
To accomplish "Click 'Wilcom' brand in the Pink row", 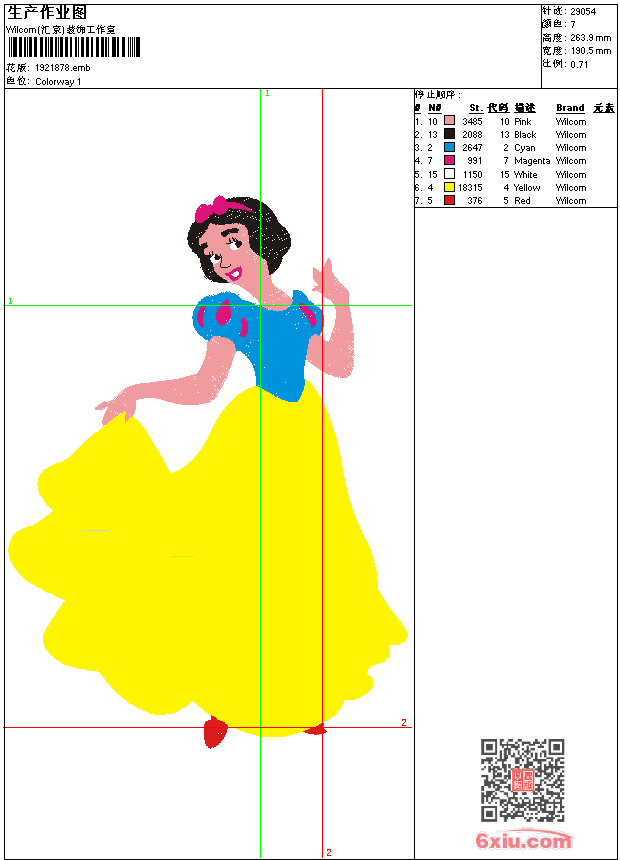I will [571, 122].
